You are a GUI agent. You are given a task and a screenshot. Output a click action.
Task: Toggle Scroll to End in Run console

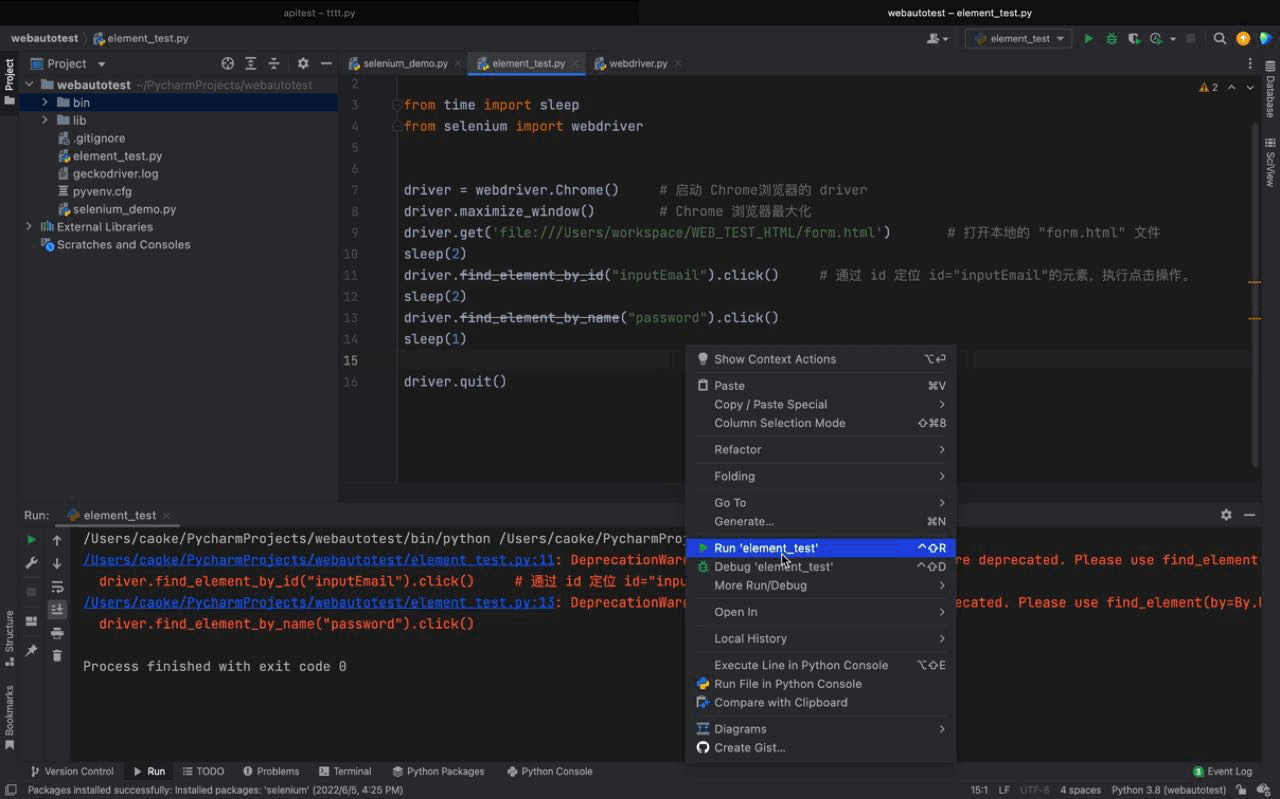(x=57, y=610)
